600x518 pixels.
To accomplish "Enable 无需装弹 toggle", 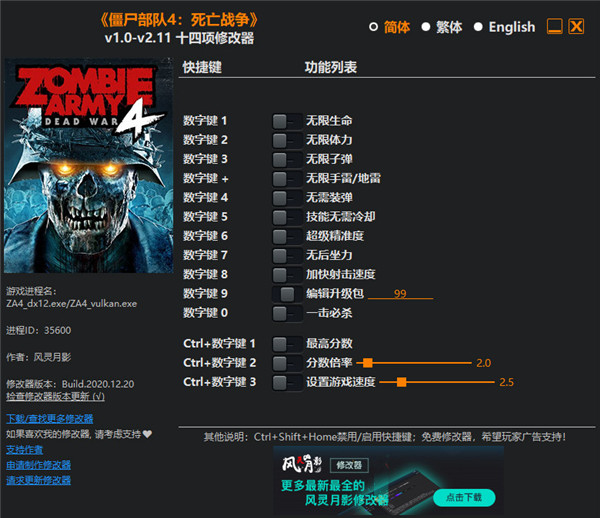I will [287, 198].
